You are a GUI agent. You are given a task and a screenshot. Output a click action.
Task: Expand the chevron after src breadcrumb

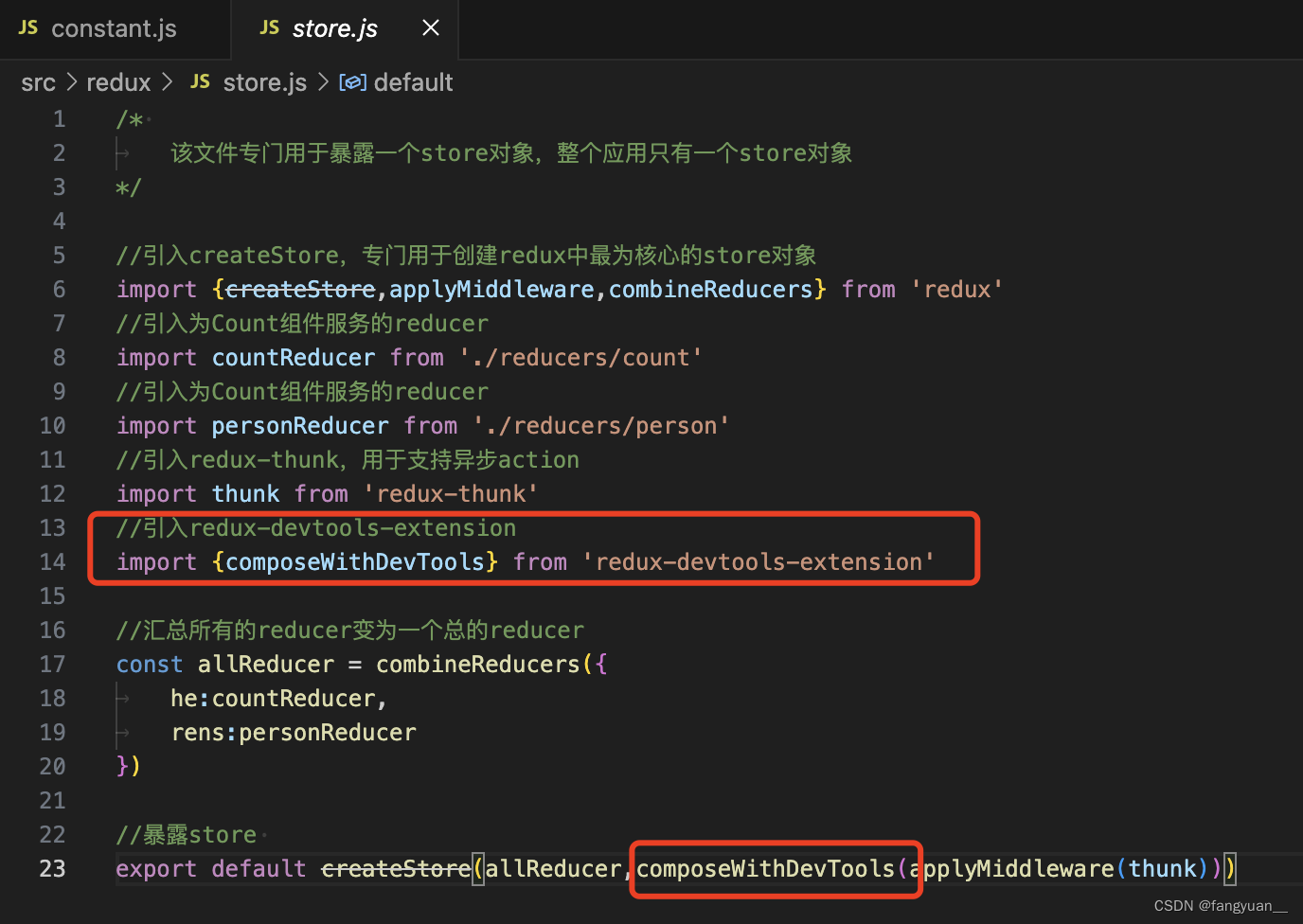(x=72, y=82)
